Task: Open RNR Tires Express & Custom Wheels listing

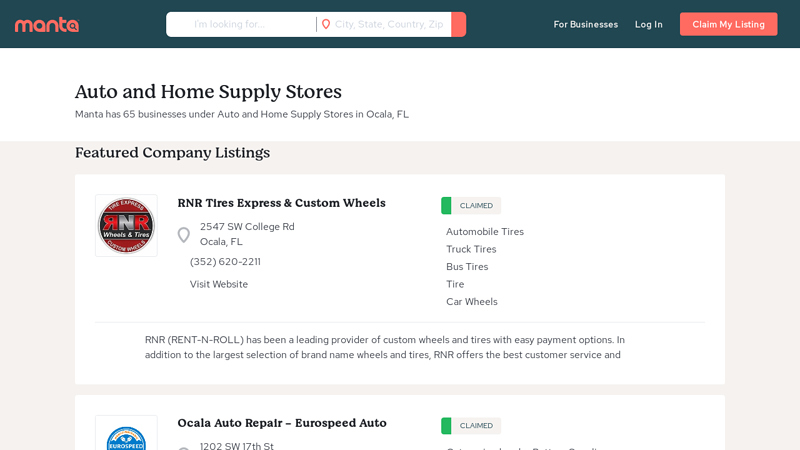Action: [x=282, y=203]
